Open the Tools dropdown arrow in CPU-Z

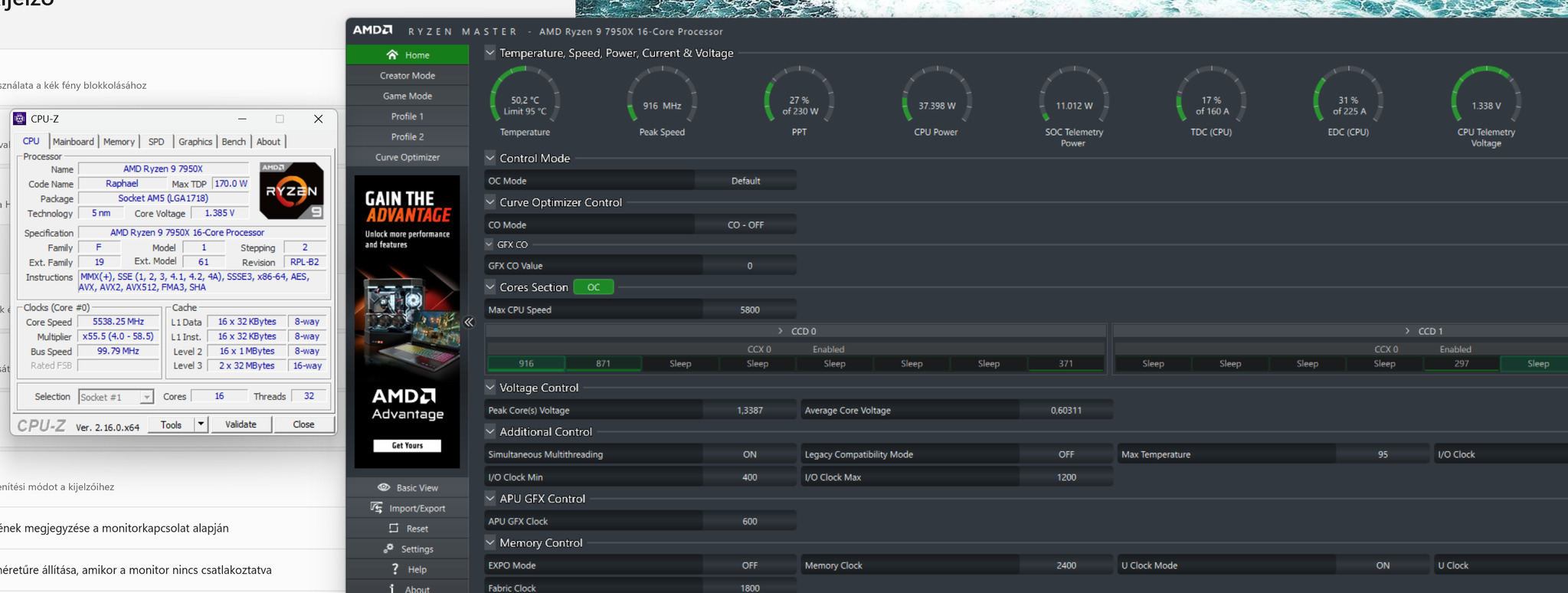[201, 424]
